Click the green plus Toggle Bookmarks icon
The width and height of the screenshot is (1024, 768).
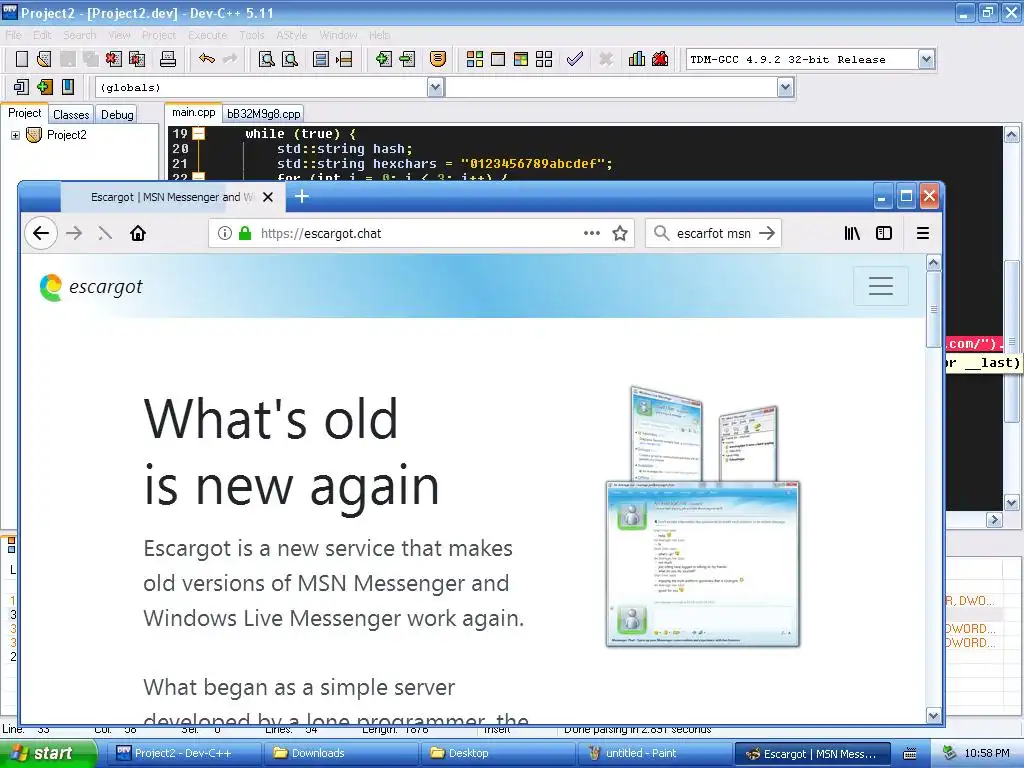click(x=44, y=87)
